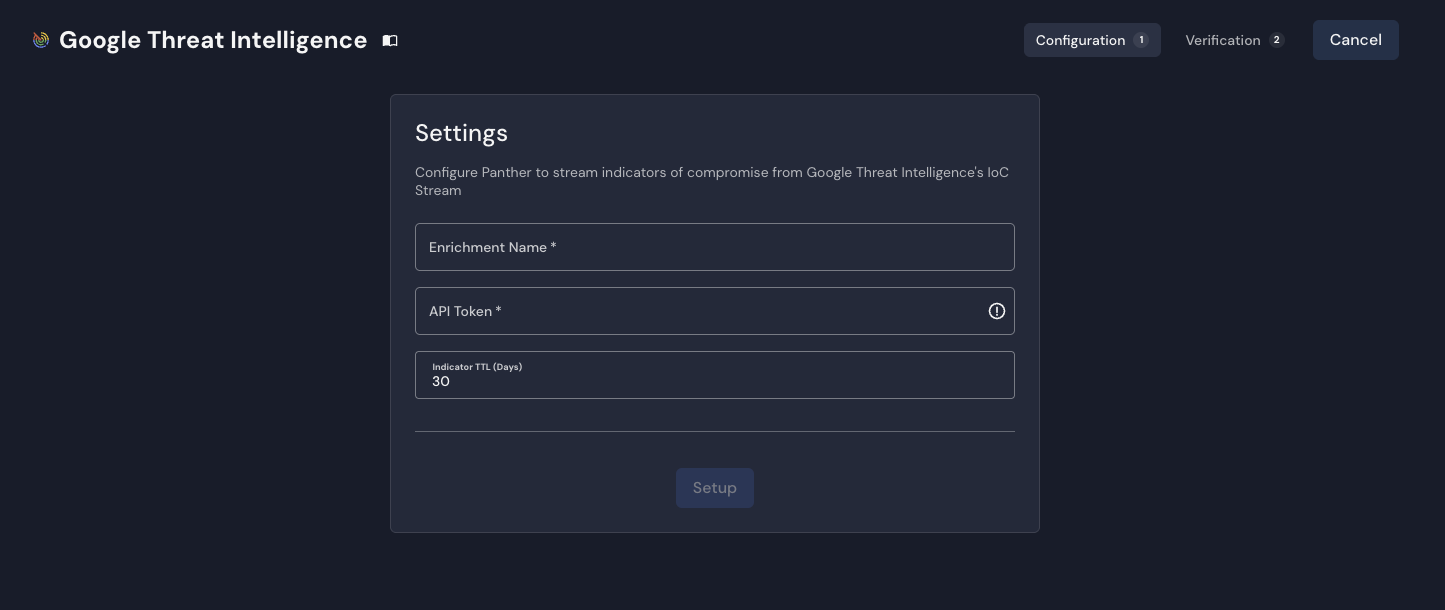Click the Google Threat Intelligence logo icon
The width and height of the screenshot is (1445, 610).
point(41,40)
